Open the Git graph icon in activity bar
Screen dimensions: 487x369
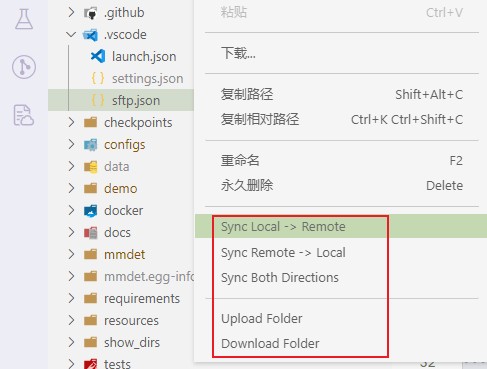coord(24,67)
